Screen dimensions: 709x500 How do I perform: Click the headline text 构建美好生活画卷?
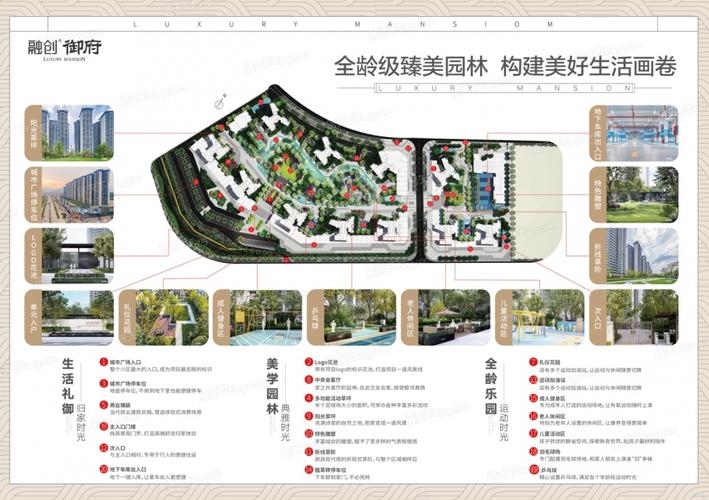589,66
